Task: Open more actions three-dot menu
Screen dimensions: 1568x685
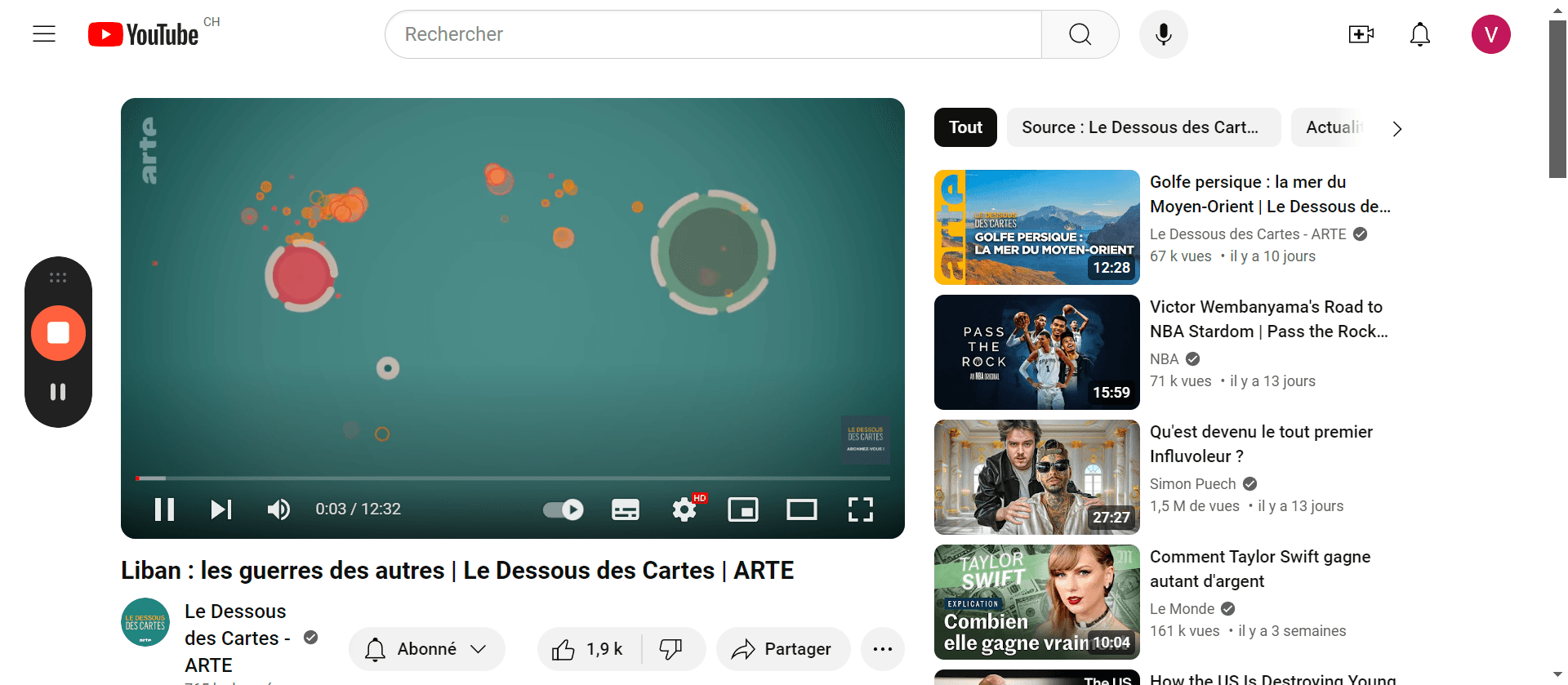Action: 883,649
